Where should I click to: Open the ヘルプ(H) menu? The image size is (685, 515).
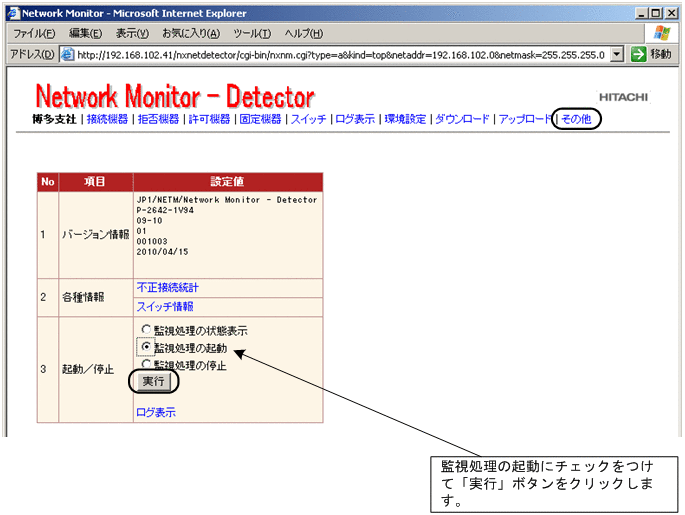(304, 34)
